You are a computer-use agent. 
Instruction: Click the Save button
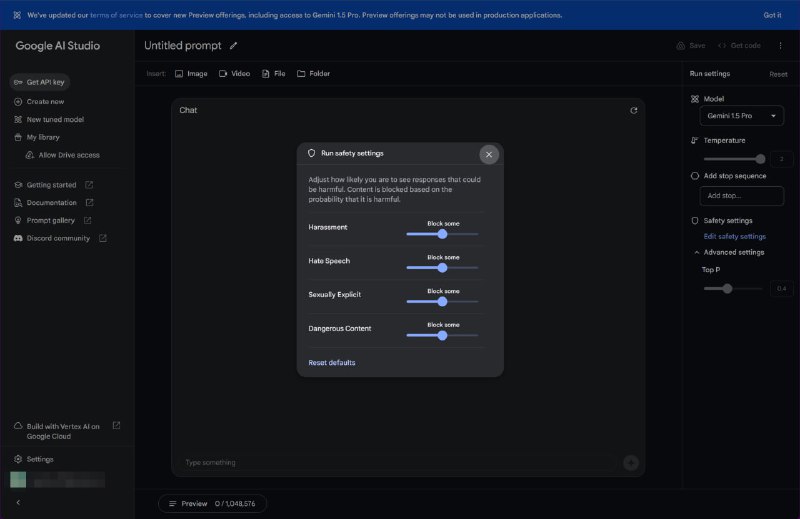pos(691,46)
